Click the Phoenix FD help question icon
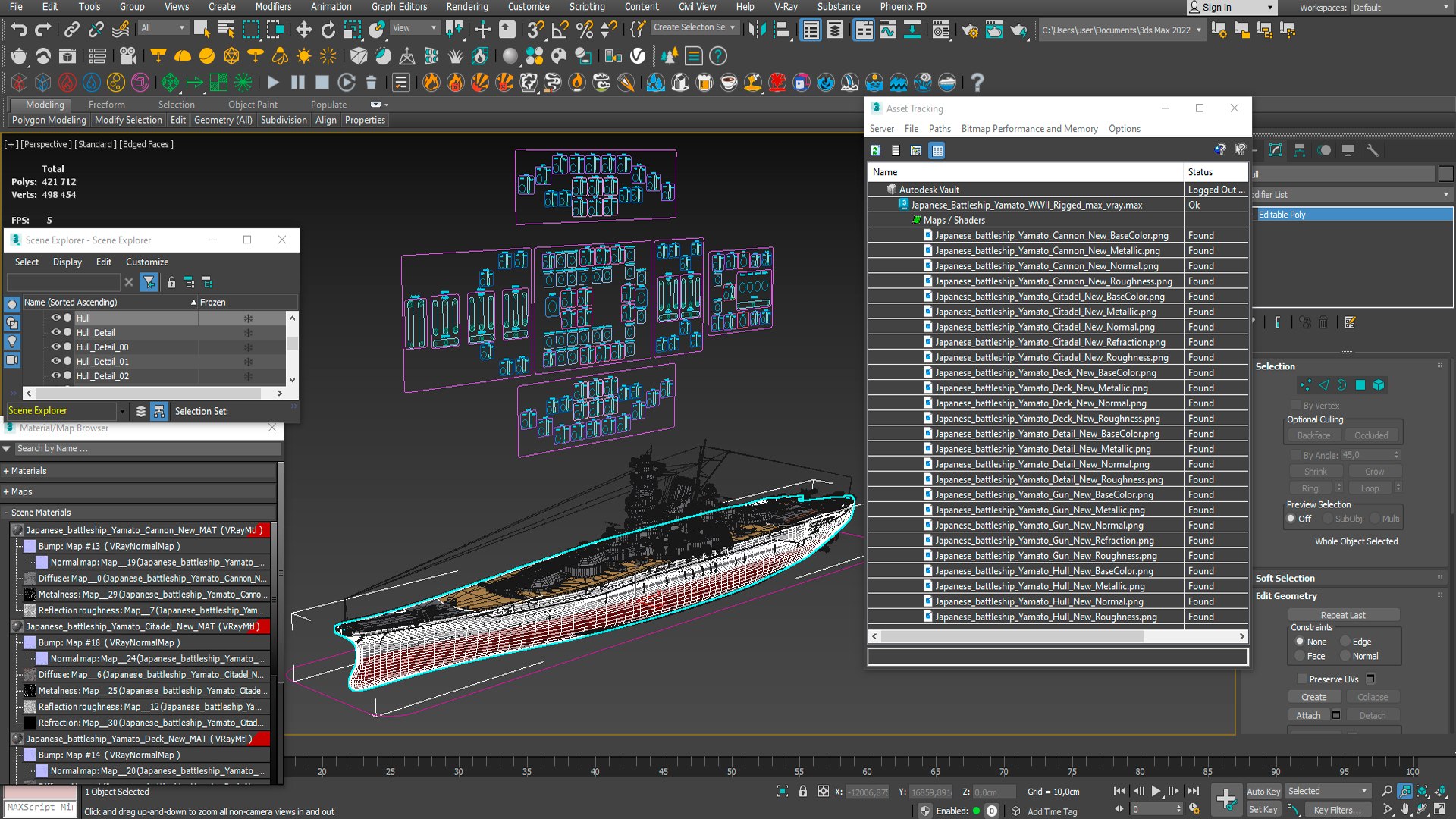Viewport: 1456px width, 819px height. pos(977,83)
